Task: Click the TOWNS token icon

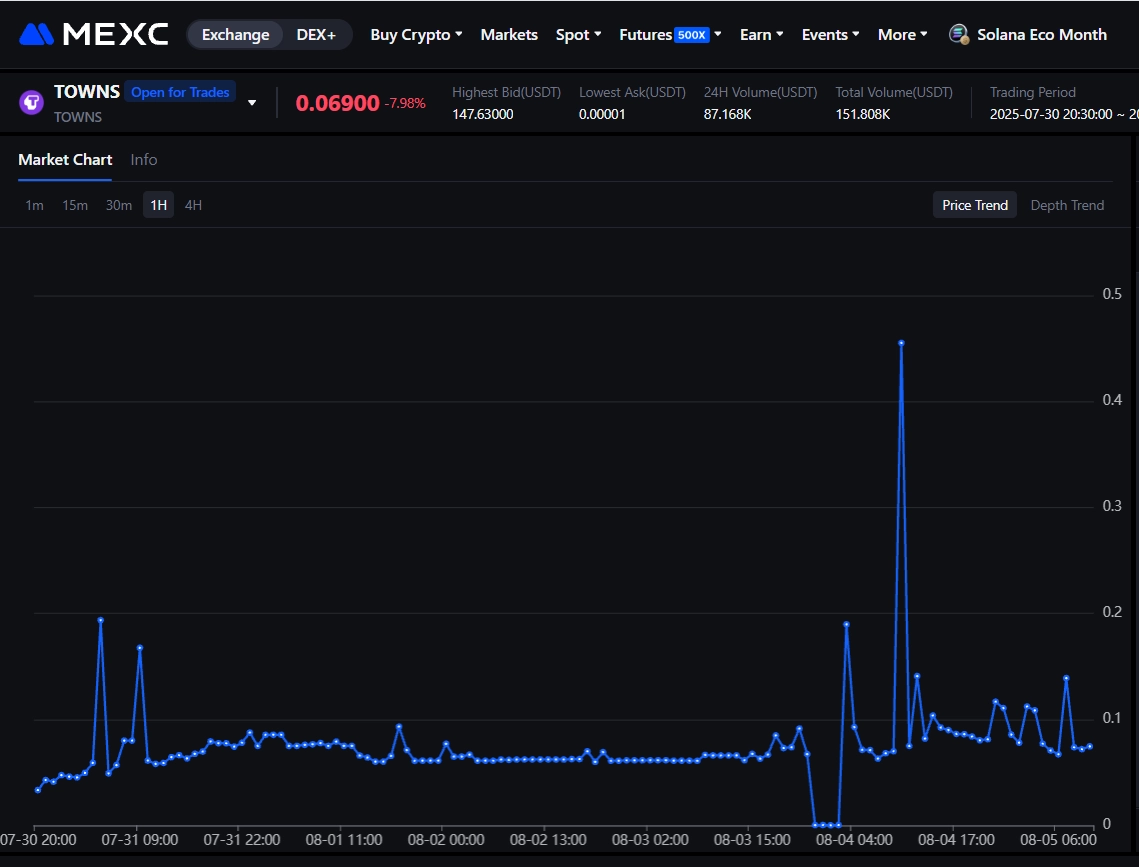Action: point(33,101)
